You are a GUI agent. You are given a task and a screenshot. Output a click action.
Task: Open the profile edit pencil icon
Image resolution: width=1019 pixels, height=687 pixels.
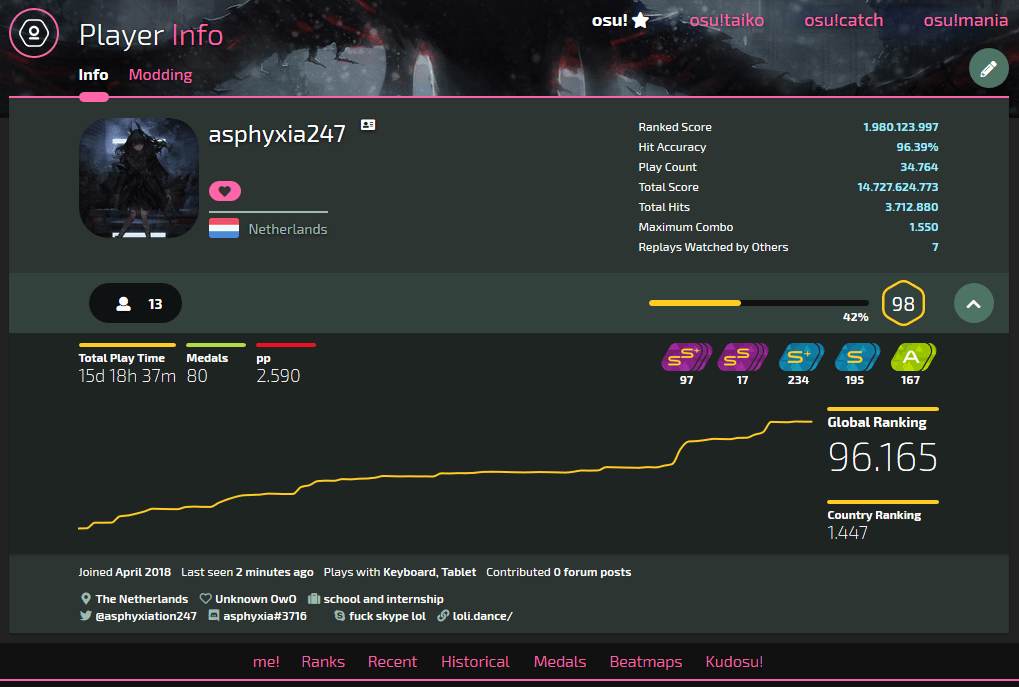click(987, 68)
